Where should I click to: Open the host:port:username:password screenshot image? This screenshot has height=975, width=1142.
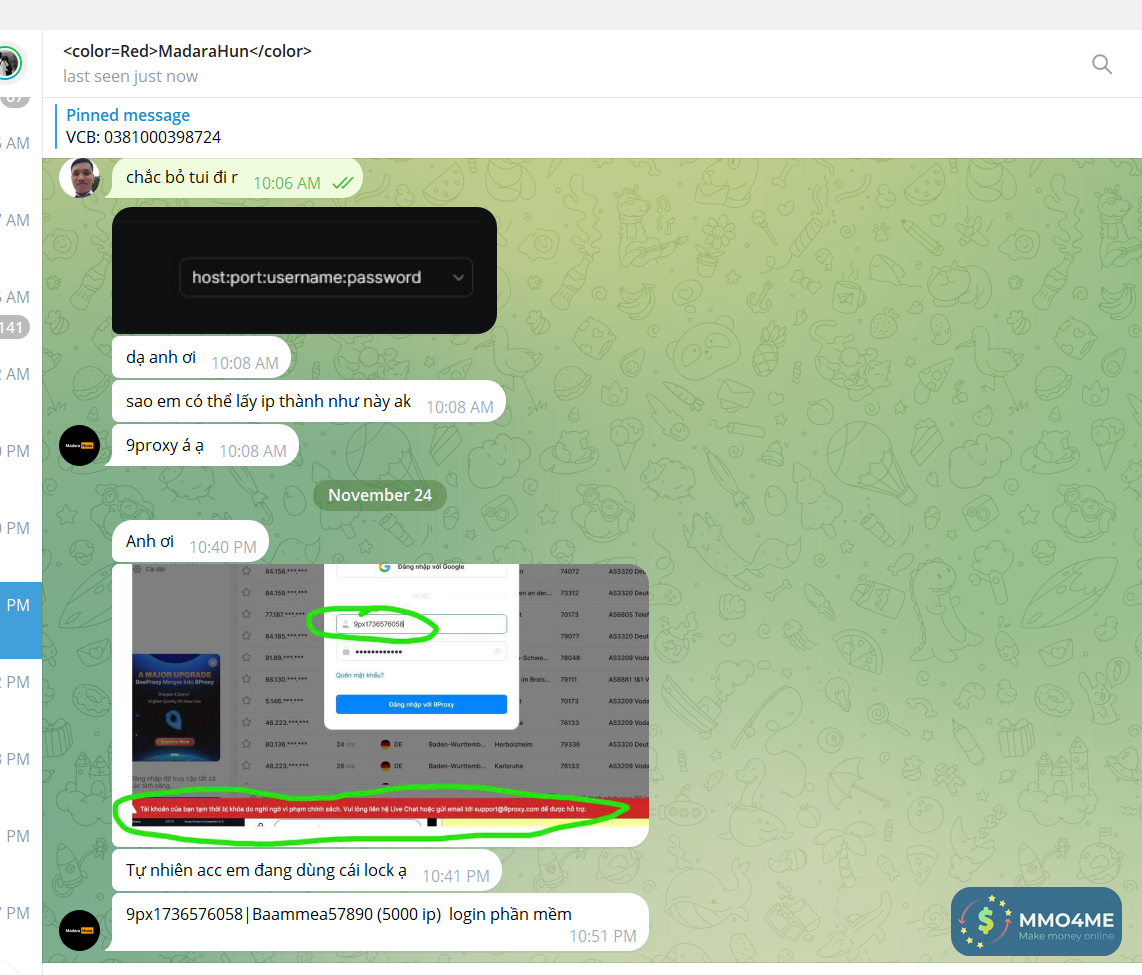(x=304, y=270)
